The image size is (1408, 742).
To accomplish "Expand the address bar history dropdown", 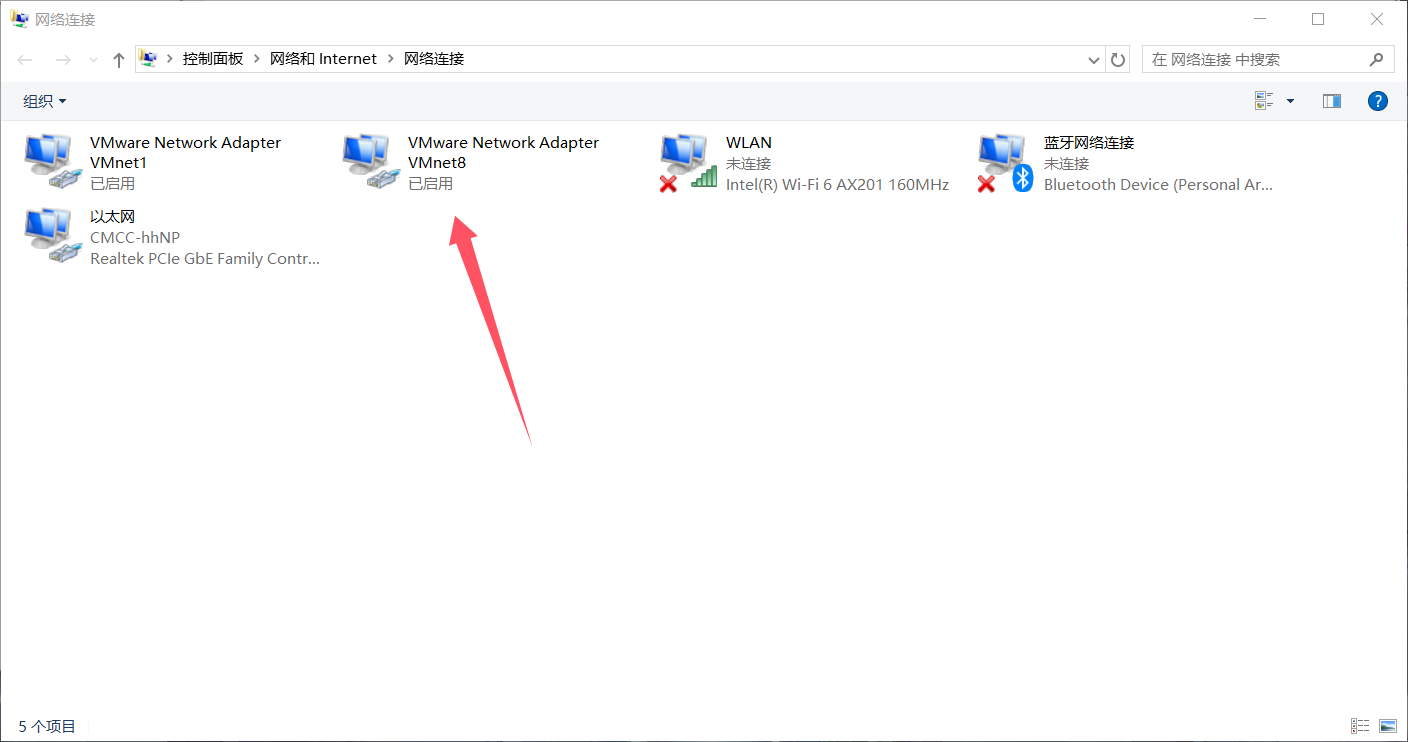I will 1093,60.
